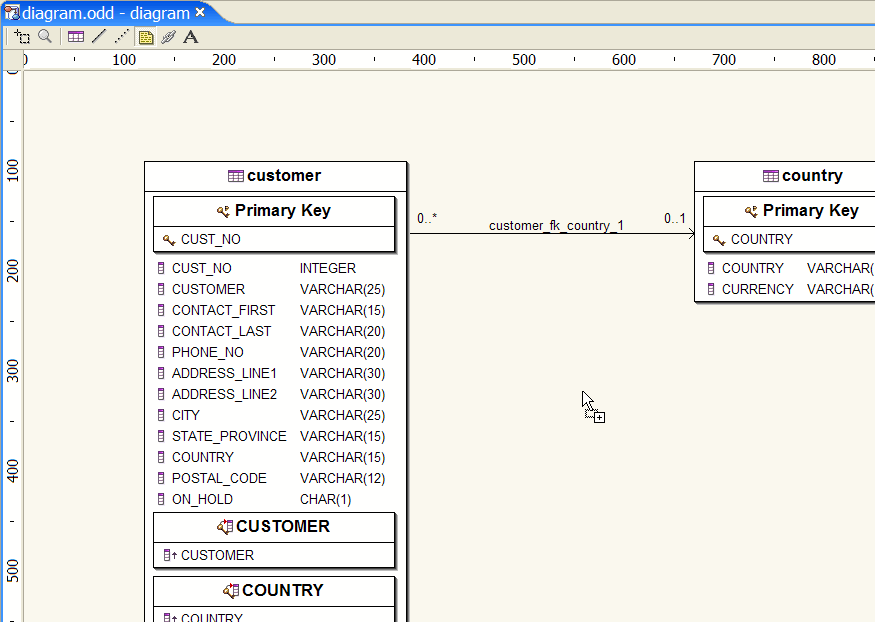Viewport: 875px width, 622px height.
Task: Choose the new table tool
Action: pos(76,37)
